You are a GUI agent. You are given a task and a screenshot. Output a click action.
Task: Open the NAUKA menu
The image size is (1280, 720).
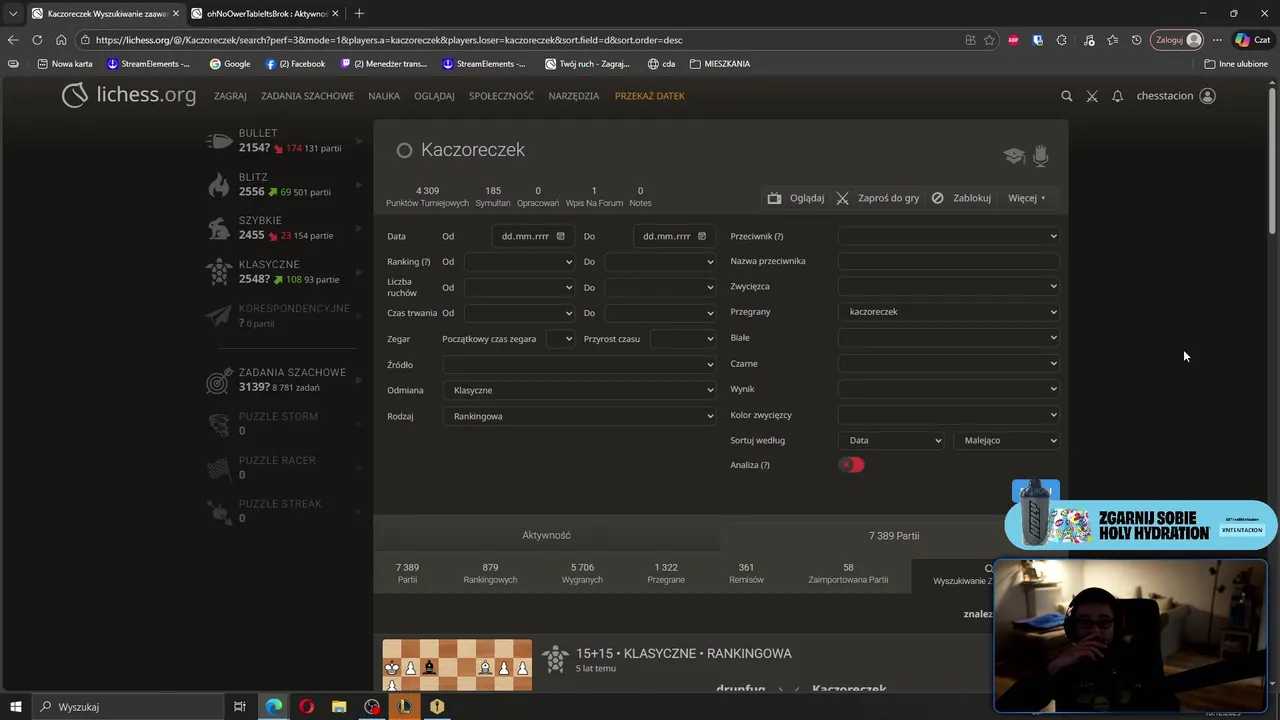coord(384,96)
